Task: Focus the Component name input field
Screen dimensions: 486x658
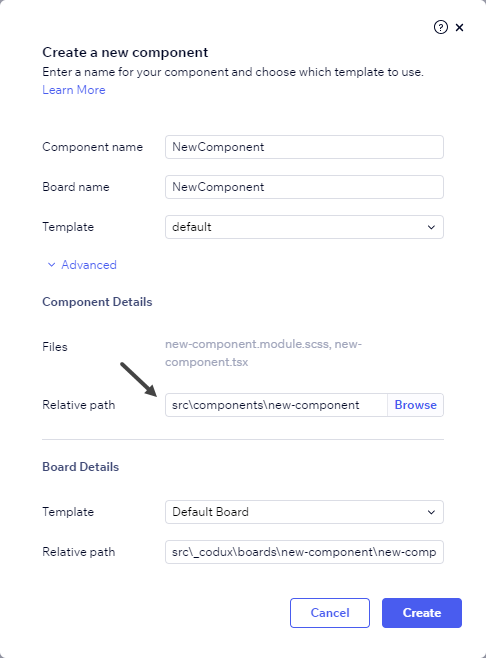Action: [x=304, y=147]
